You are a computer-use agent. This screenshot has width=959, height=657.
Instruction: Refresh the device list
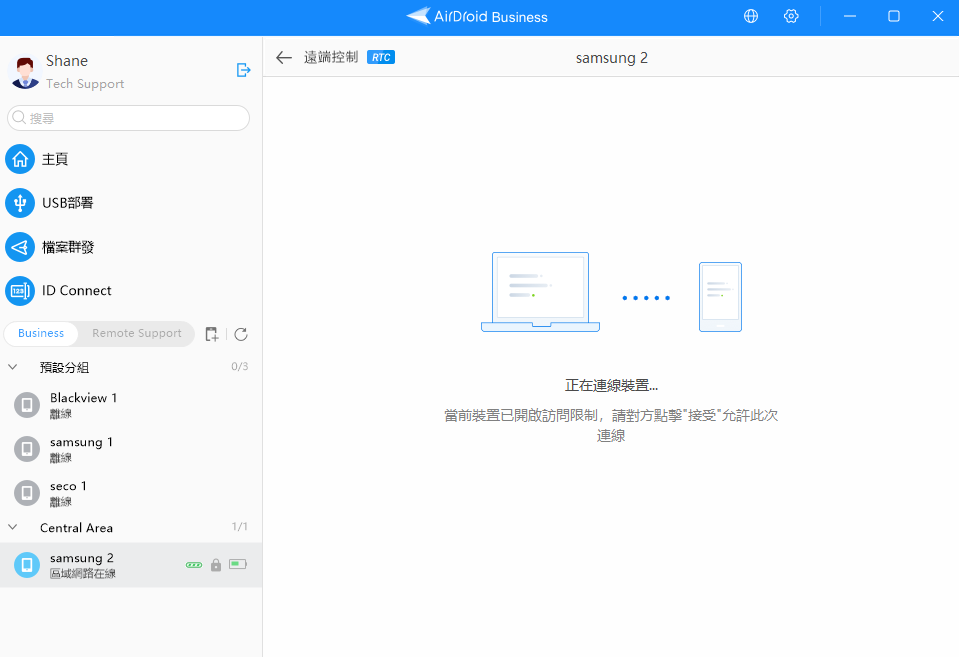point(241,334)
